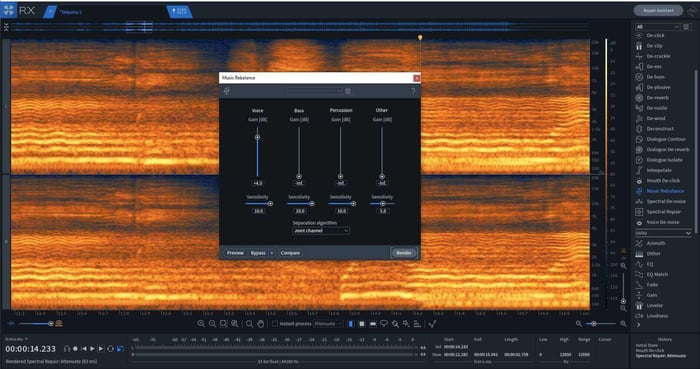
Task: Adjust the Bass gain slider handle
Action: [299, 177]
